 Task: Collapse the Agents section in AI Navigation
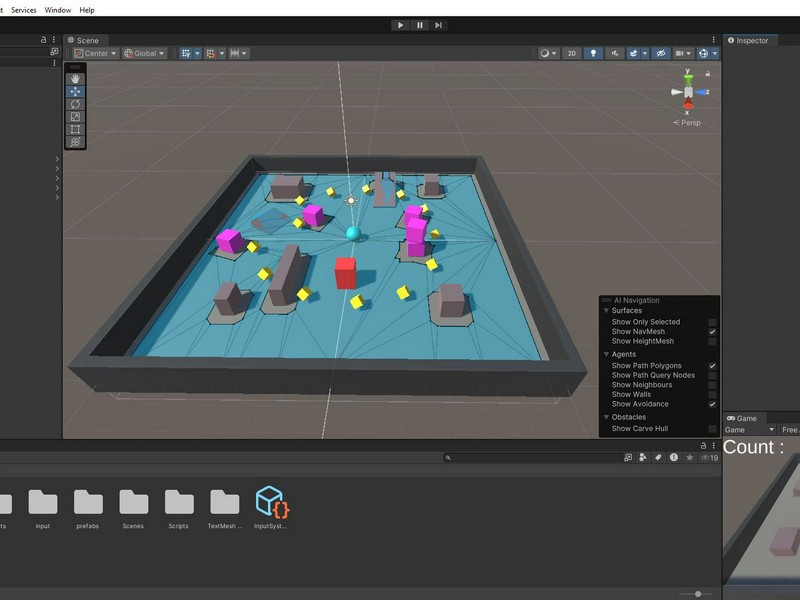(x=605, y=354)
